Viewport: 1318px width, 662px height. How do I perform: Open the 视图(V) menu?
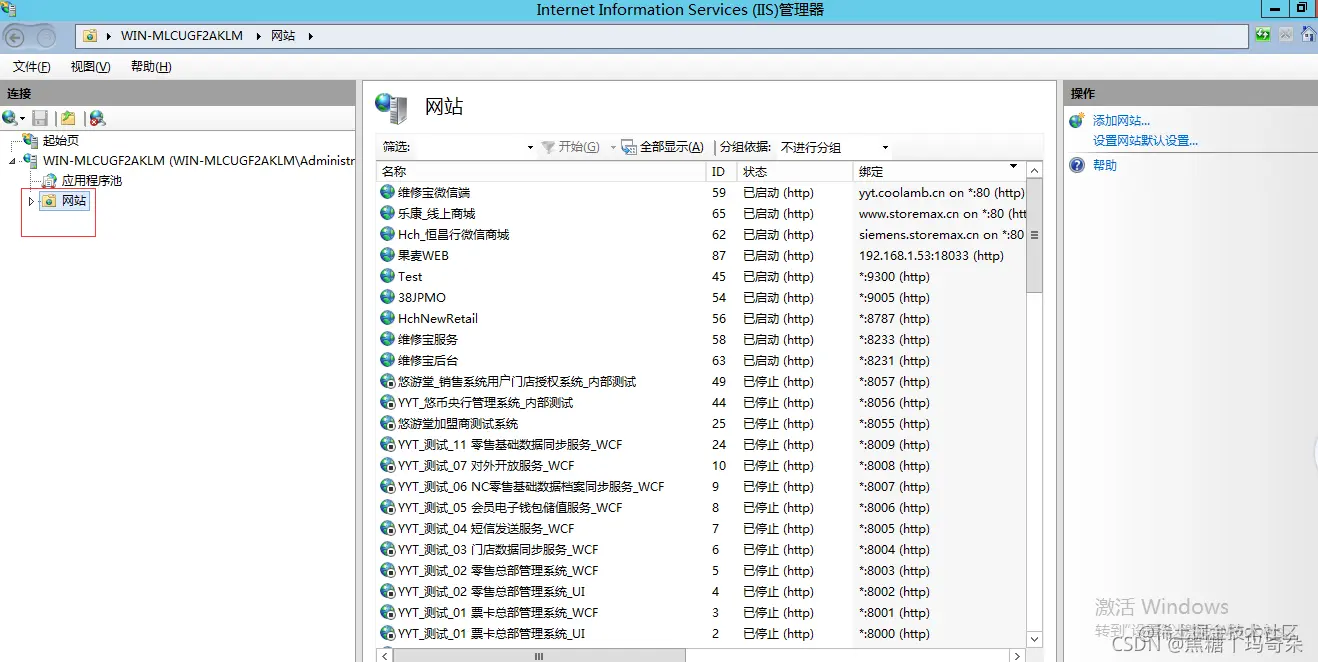pos(88,66)
